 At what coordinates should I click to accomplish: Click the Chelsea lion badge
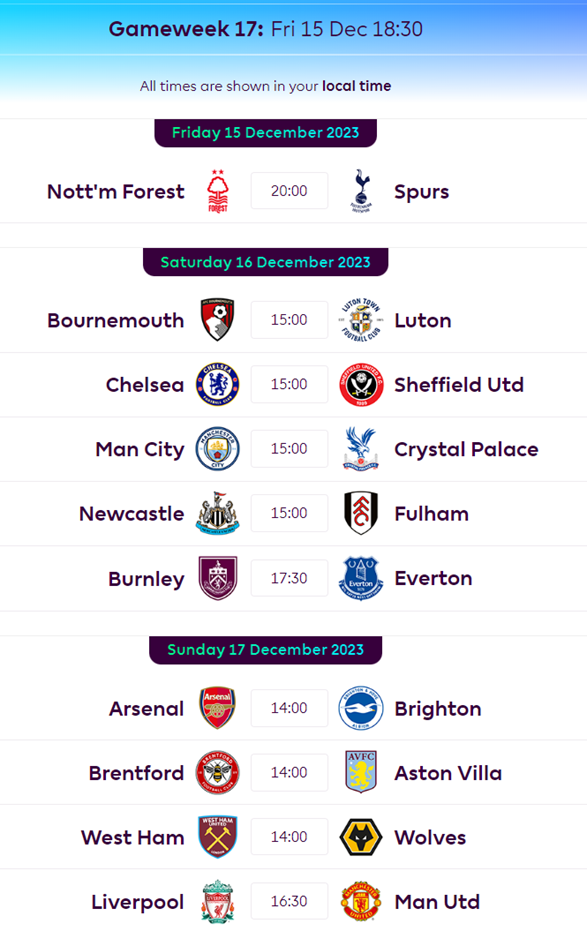[x=218, y=384]
